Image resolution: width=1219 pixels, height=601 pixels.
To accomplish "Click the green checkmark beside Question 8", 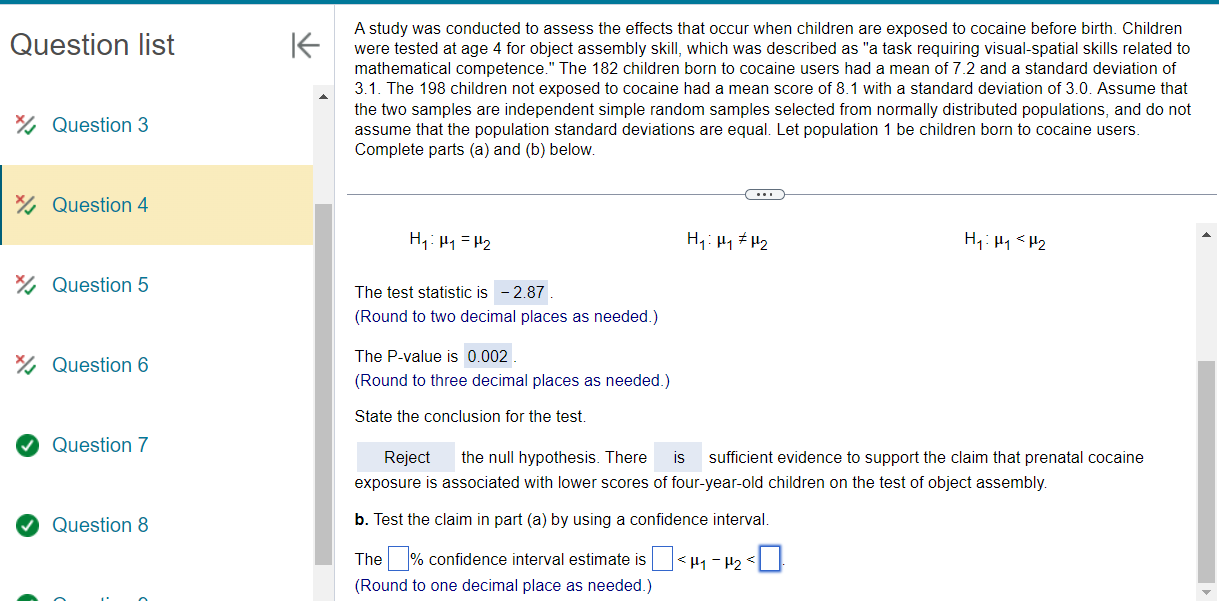I will coord(27,524).
